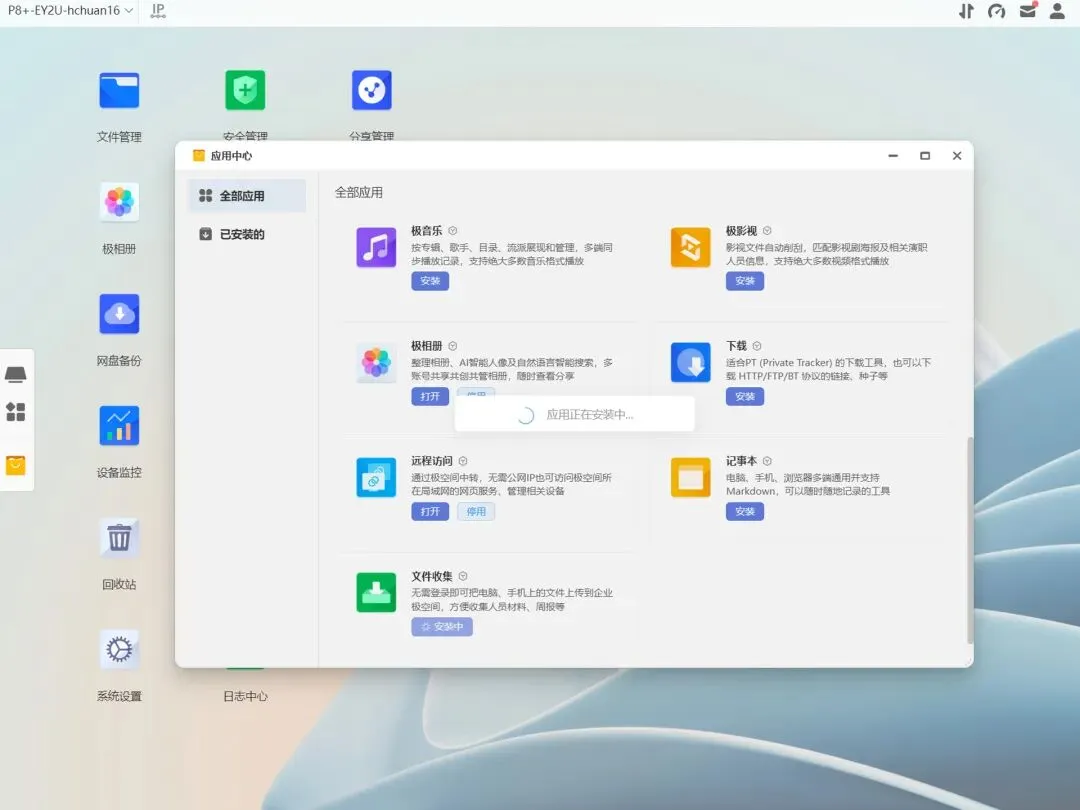Open the transfer arrows icon in top bar
Image resolution: width=1080 pixels, height=810 pixels.
point(966,10)
